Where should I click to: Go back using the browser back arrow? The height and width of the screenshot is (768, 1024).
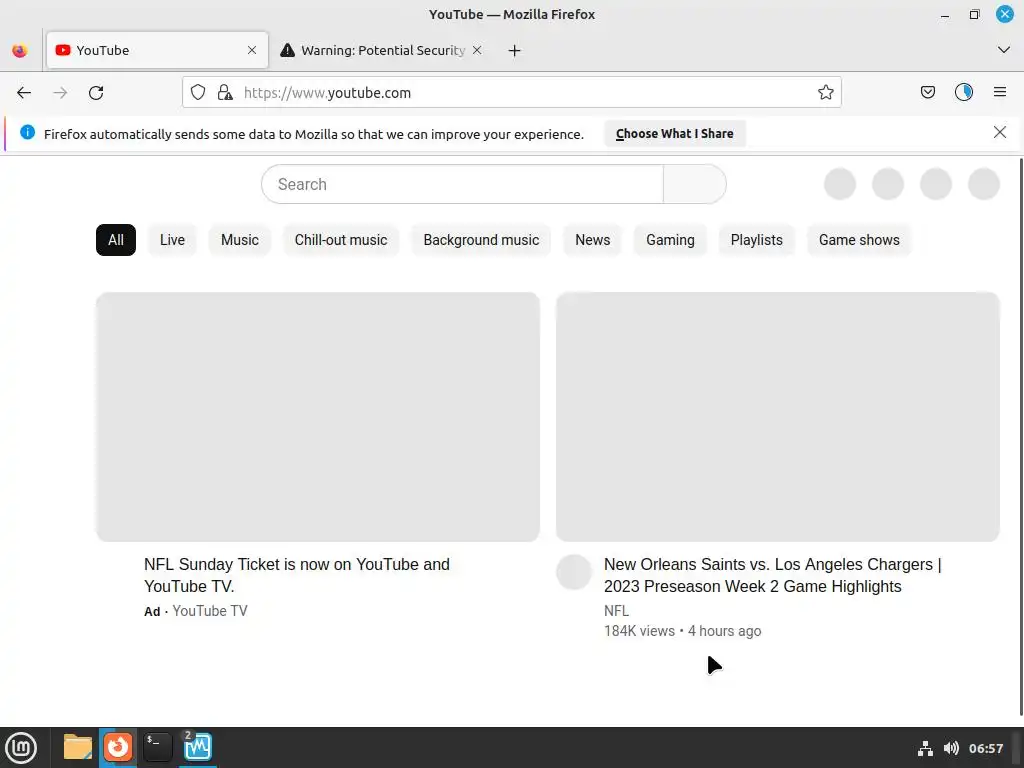pos(24,93)
